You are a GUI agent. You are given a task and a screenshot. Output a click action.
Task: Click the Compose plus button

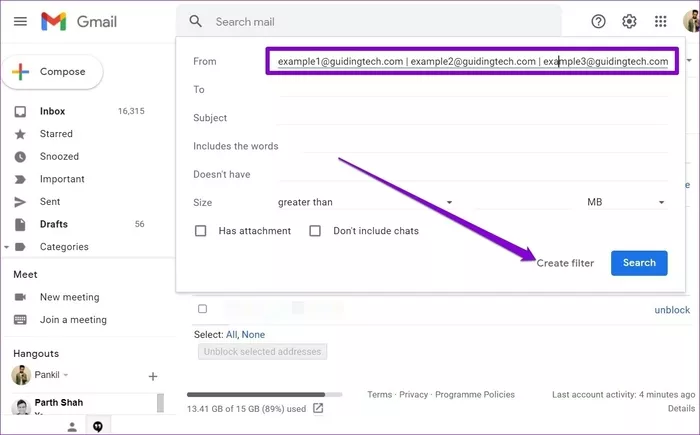tap(52, 71)
